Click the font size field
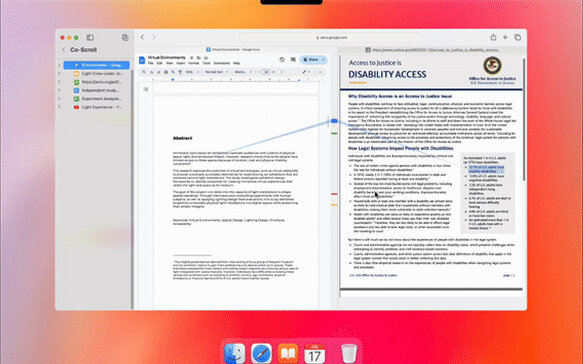This screenshot has width=583, height=364. coord(266,72)
